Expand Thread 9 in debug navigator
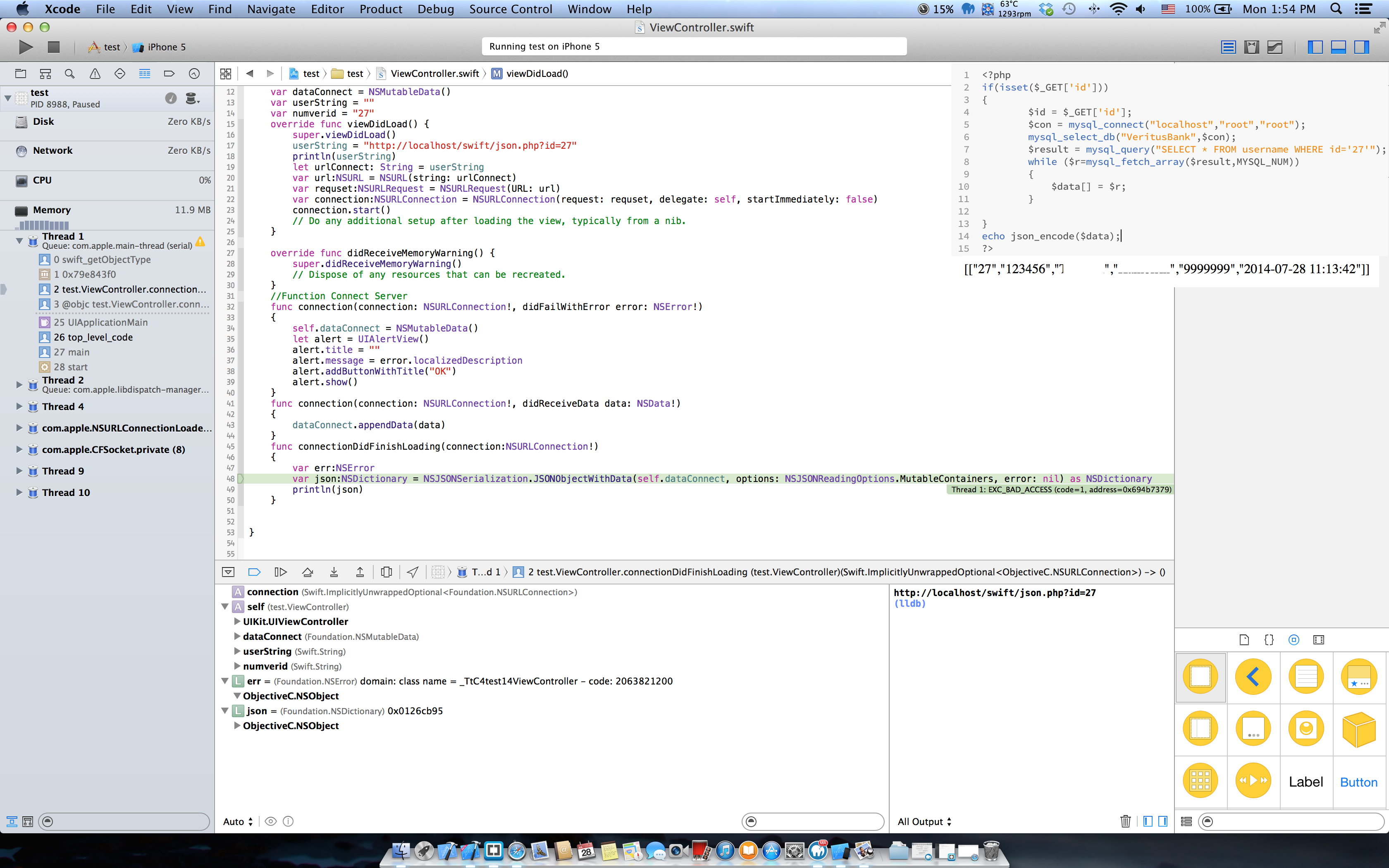1389x868 pixels. coord(19,471)
